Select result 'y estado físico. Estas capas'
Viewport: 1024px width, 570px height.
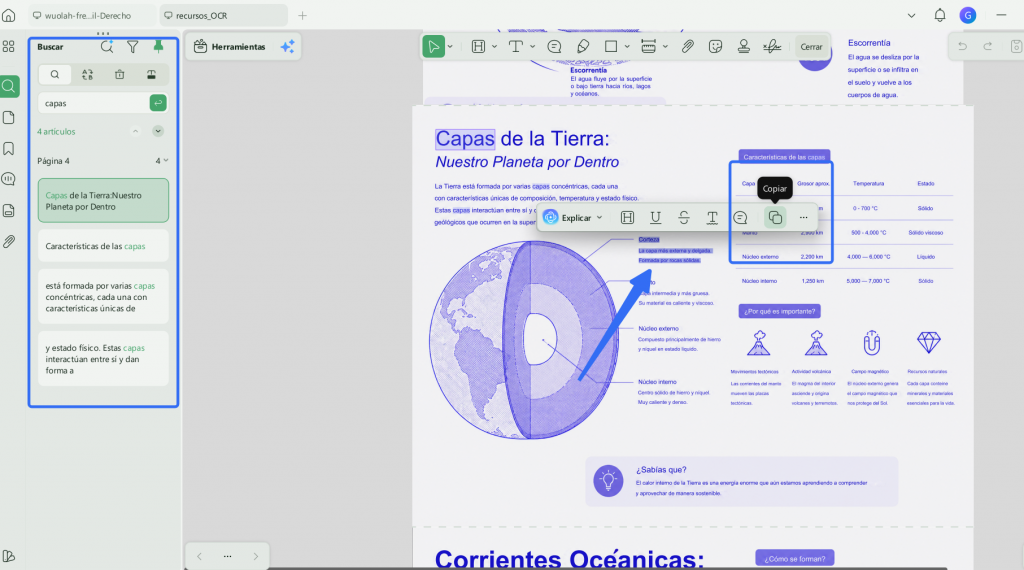point(103,358)
